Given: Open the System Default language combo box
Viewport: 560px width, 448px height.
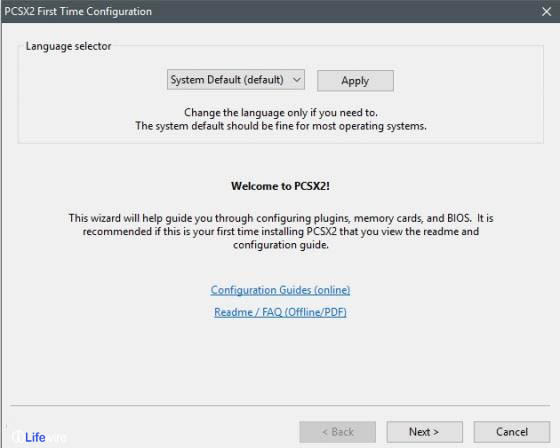Looking at the screenshot, I should point(236,80).
